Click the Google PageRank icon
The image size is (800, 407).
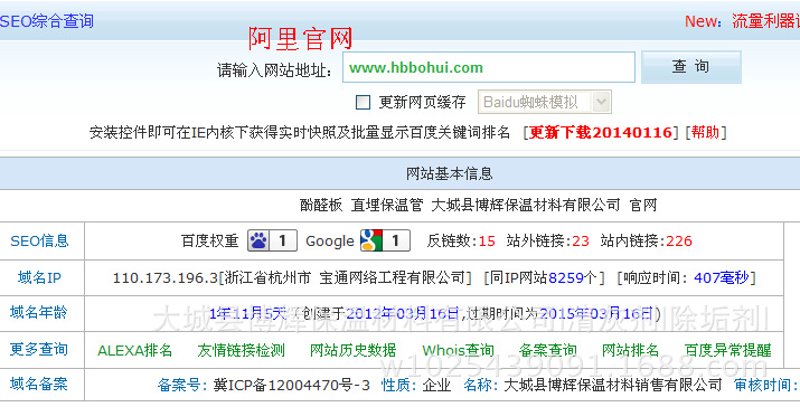(x=371, y=241)
